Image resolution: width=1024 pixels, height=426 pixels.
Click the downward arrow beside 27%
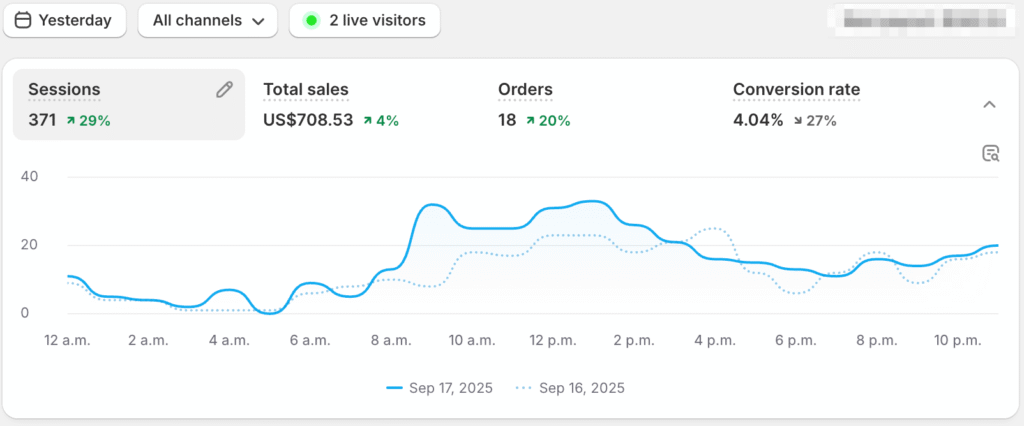click(x=797, y=121)
